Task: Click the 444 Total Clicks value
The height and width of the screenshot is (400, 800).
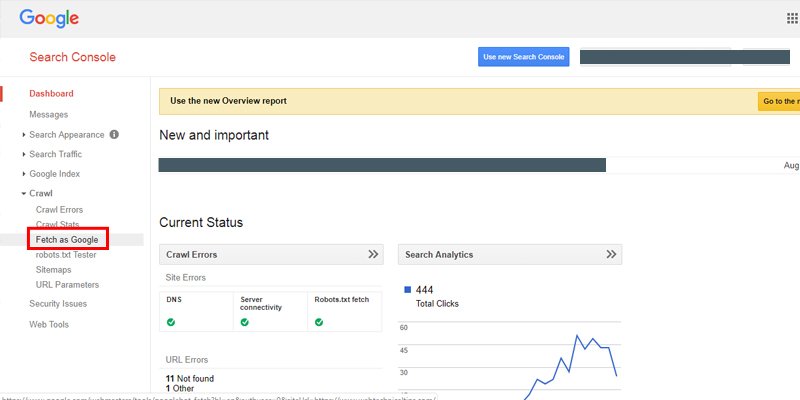Action: point(424,290)
